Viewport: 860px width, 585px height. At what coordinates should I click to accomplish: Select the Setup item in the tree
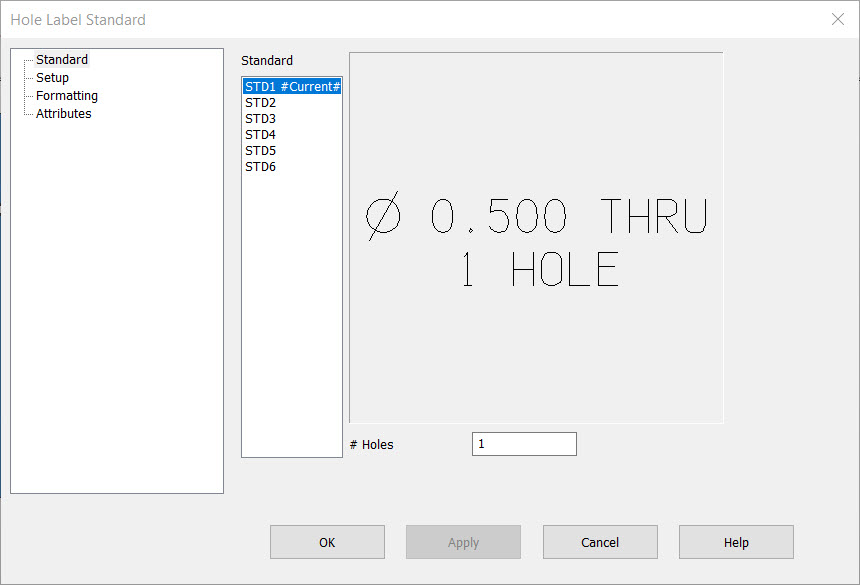point(52,77)
